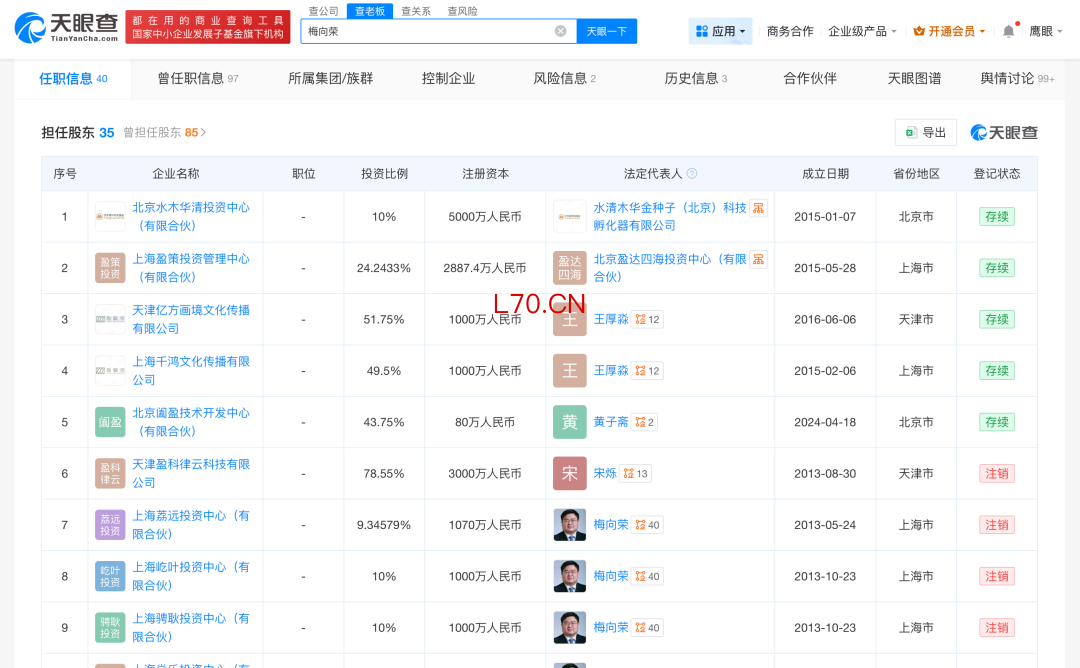
Task: Click the red banner 都在用的商业查询工具
Action: [x=208, y=27]
